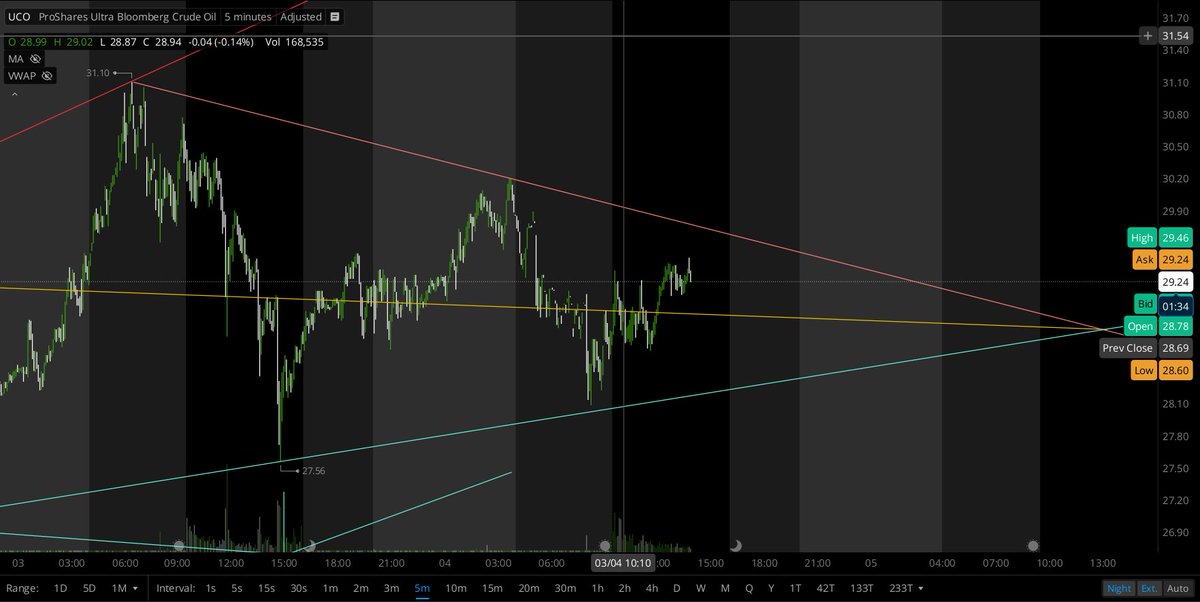Switch to the weekly W interval
1200x602 pixels.
(x=701, y=588)
